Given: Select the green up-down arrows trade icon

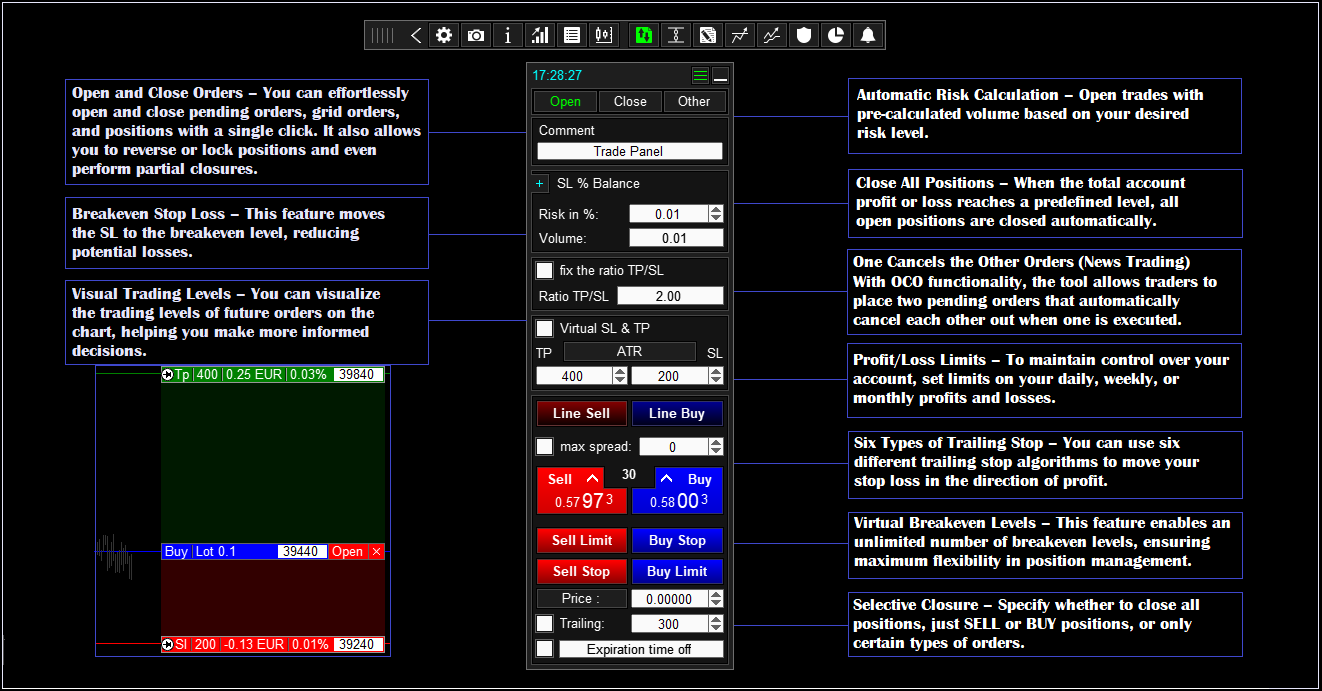Looking at the screenshot, I should pos(643,36).
